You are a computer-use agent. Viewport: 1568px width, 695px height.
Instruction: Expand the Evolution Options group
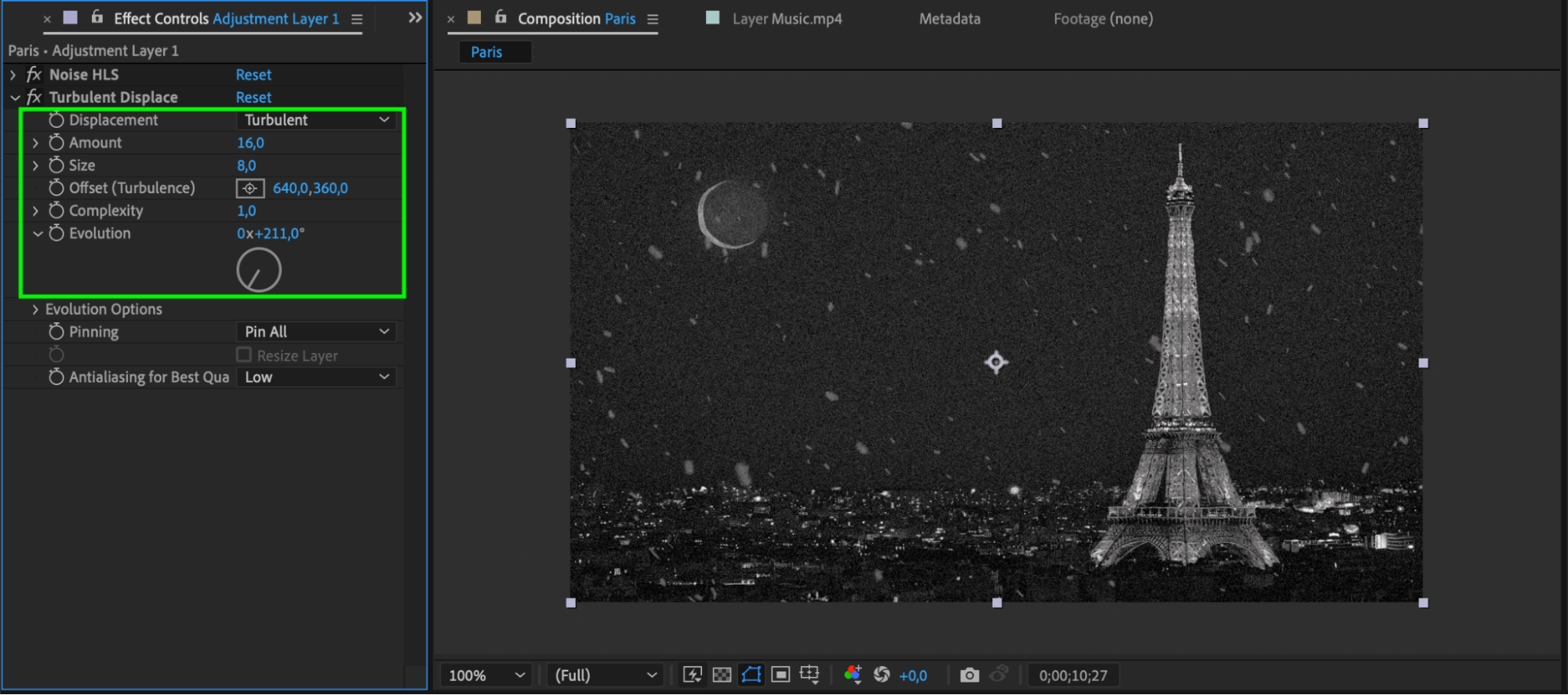[x=35, y=309]
